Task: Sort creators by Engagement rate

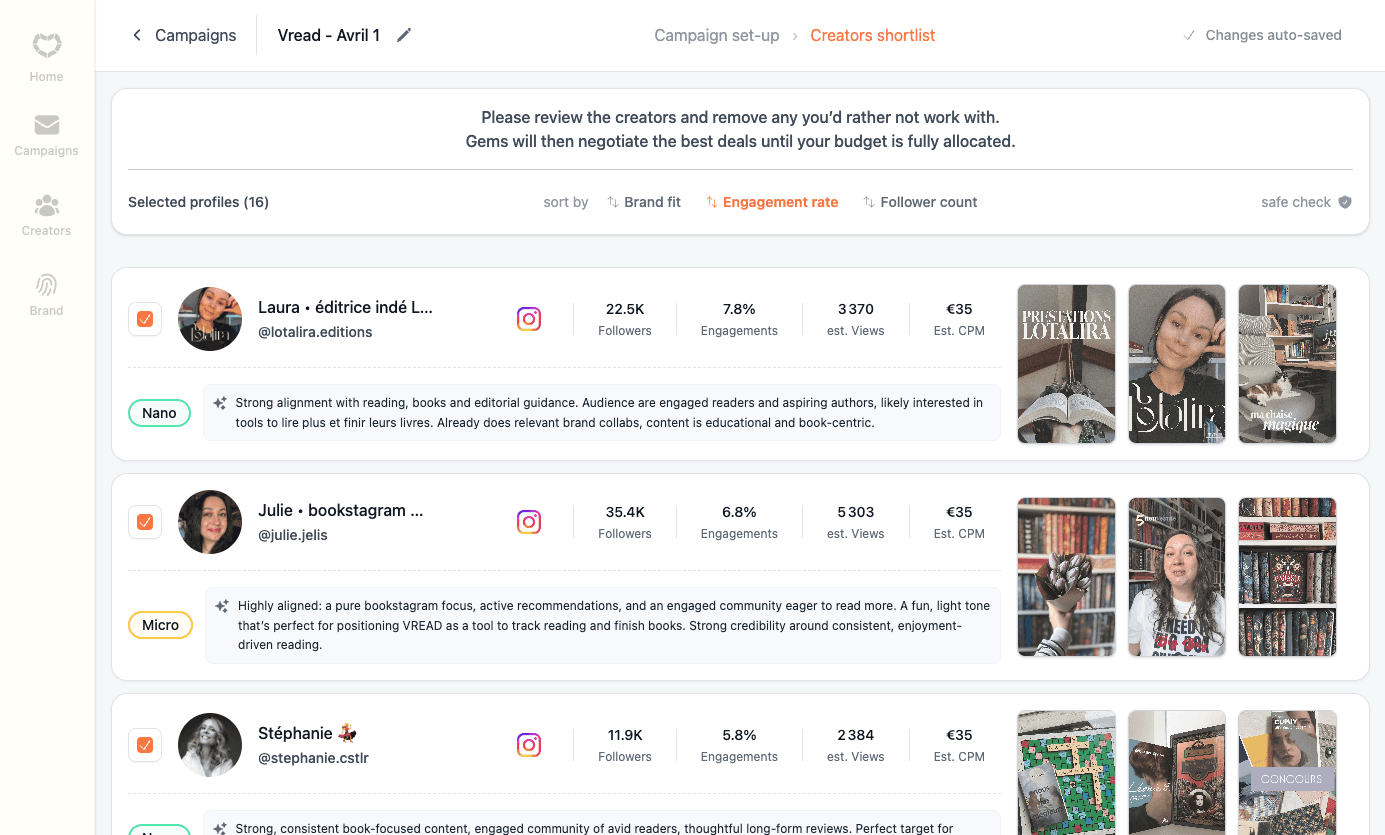Action: click(x=772, y=202)
